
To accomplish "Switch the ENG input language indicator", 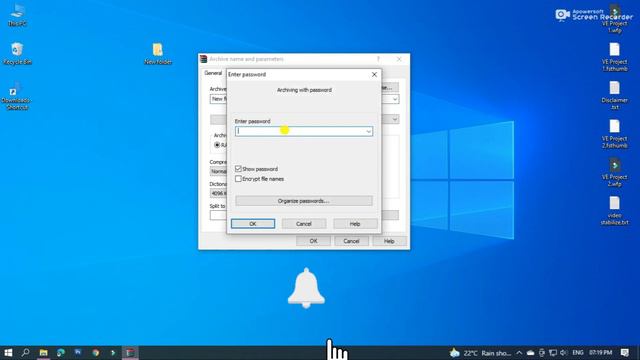I will (x=578, y=353).
